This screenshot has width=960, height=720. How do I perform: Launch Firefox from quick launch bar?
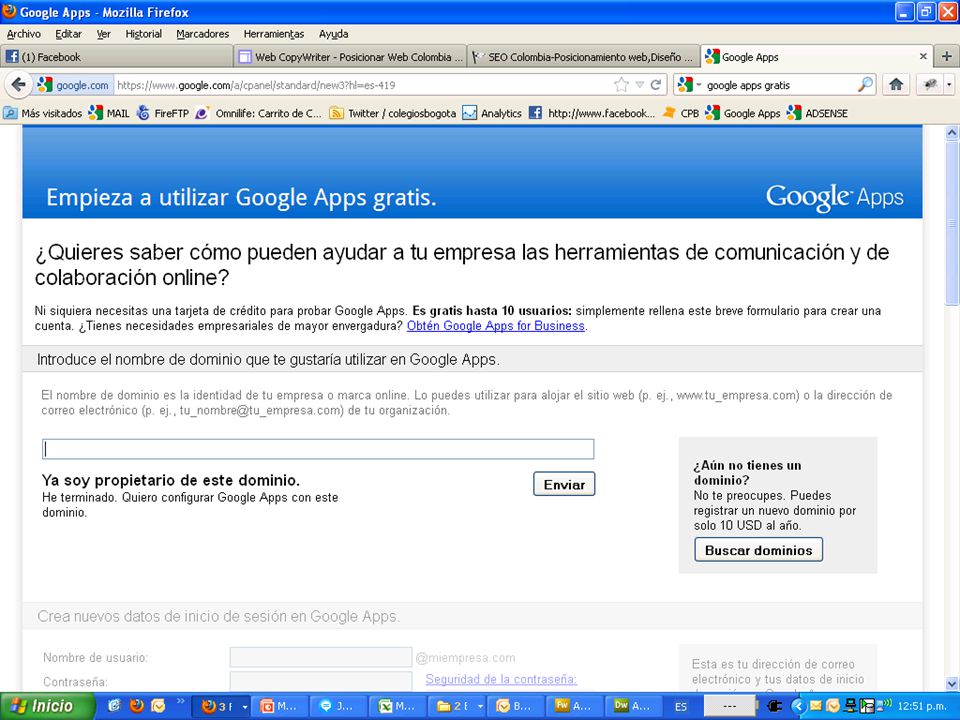(137, 706)
